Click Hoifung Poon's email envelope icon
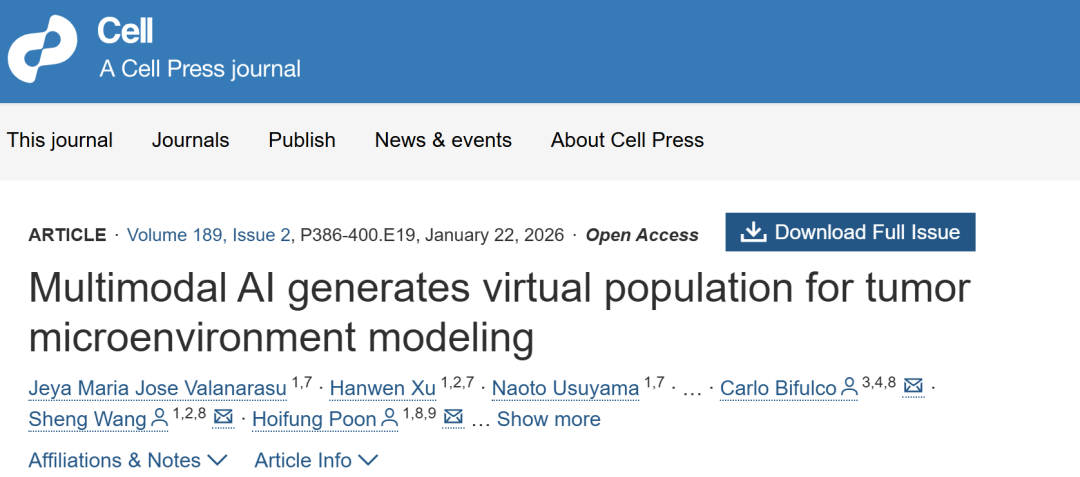This screenshot has width=1080, height=477. click(x=453, y=419)
